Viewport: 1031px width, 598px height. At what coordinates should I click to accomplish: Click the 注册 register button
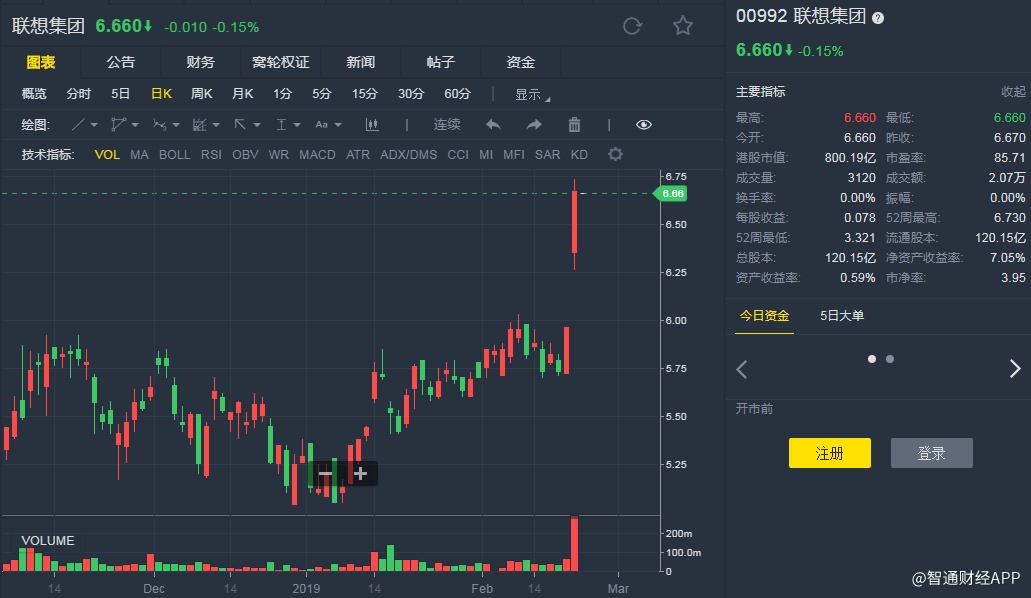point(829,453)
